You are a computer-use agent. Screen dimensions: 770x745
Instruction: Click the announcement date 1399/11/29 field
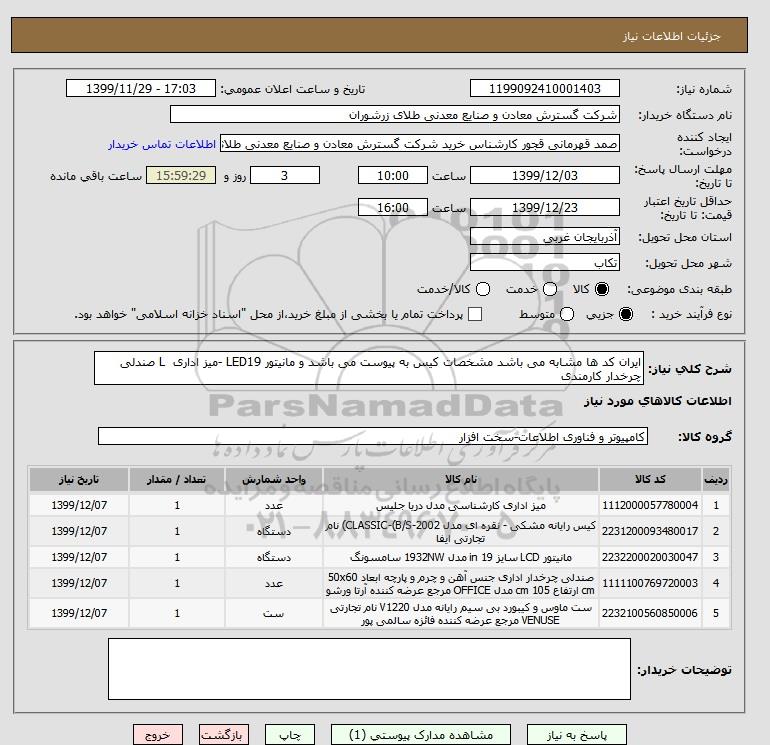[140, 88]
